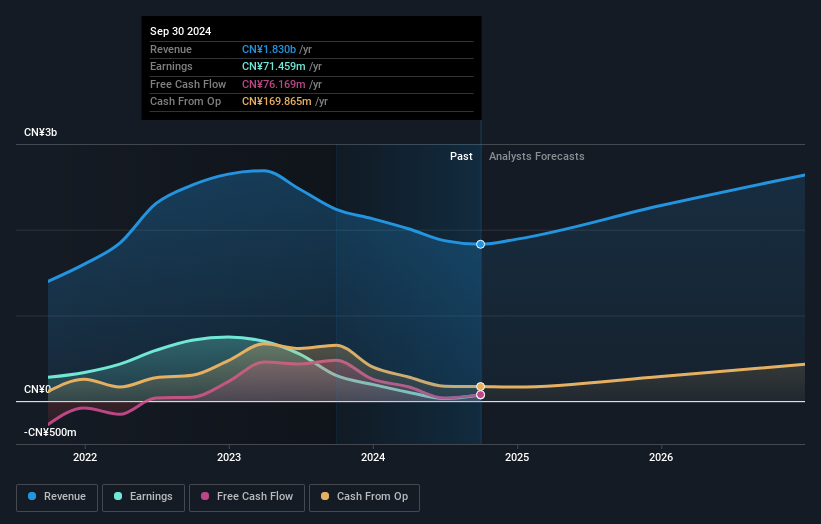Select the 2023 x-axis label
Screen dimensions: 821x524
pyautogui.click(x=229, y=457)
